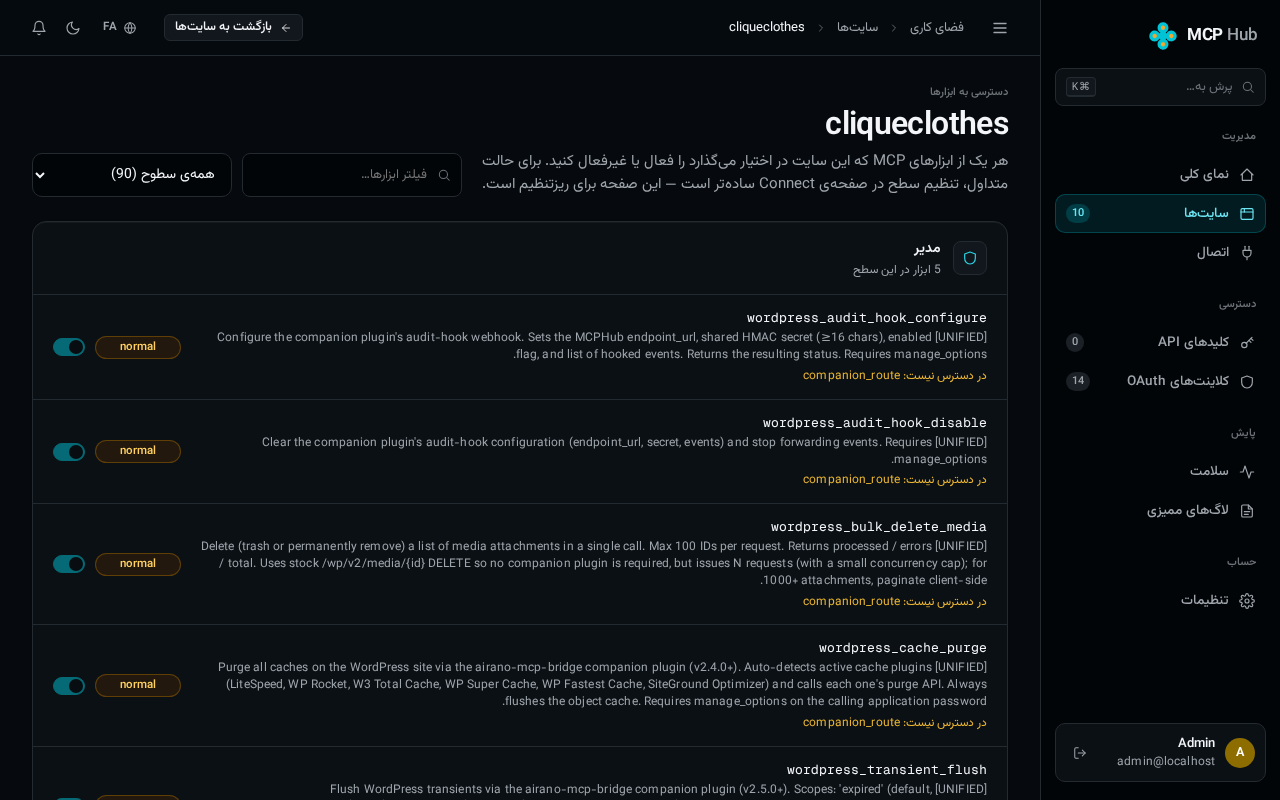
Task: Click 5 ابزار در این سطح text
Action: (x=897, y=270)
